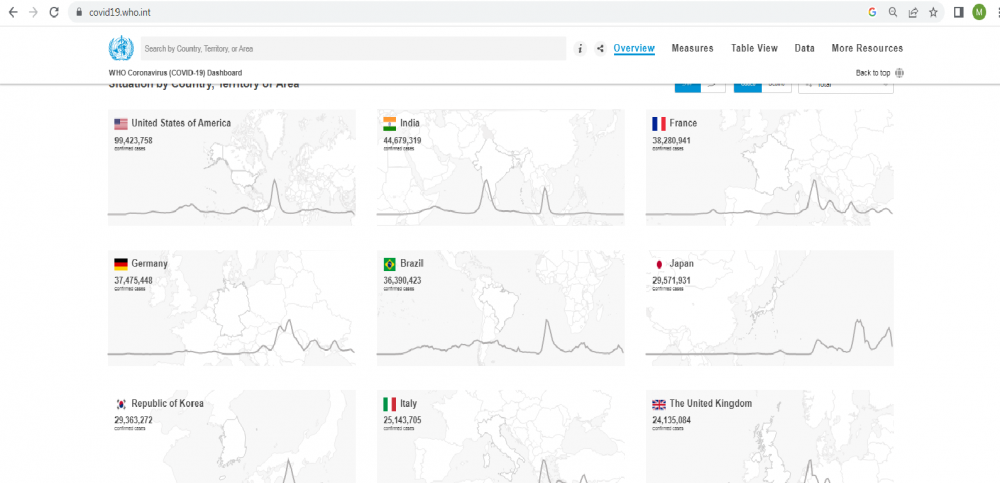
Task: Switch to the Measures tab
Action: click(692, 48)
